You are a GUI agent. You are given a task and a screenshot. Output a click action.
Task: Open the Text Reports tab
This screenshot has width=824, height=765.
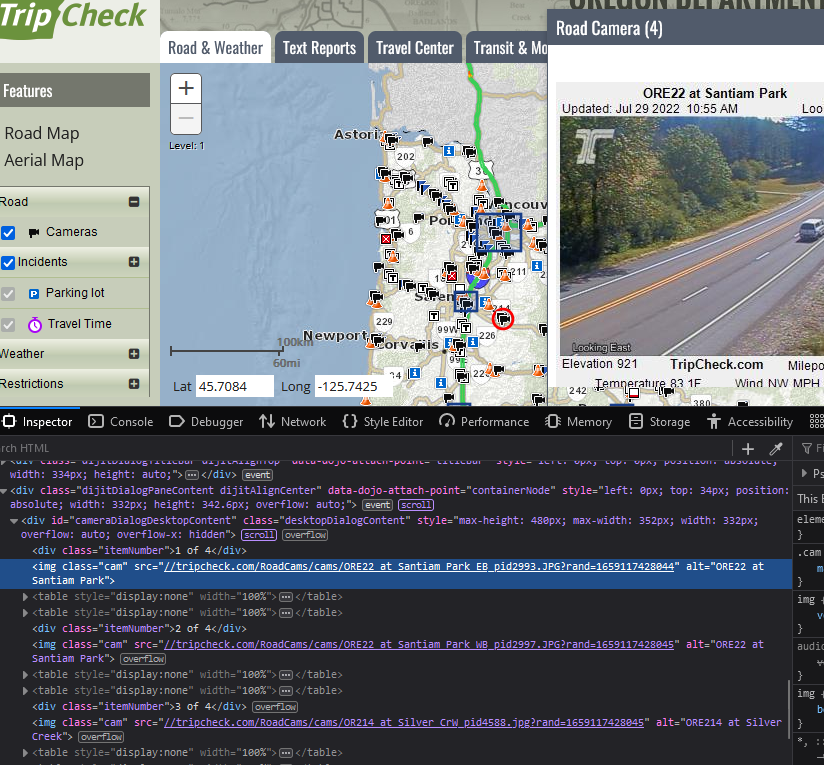tap(319, 48)
